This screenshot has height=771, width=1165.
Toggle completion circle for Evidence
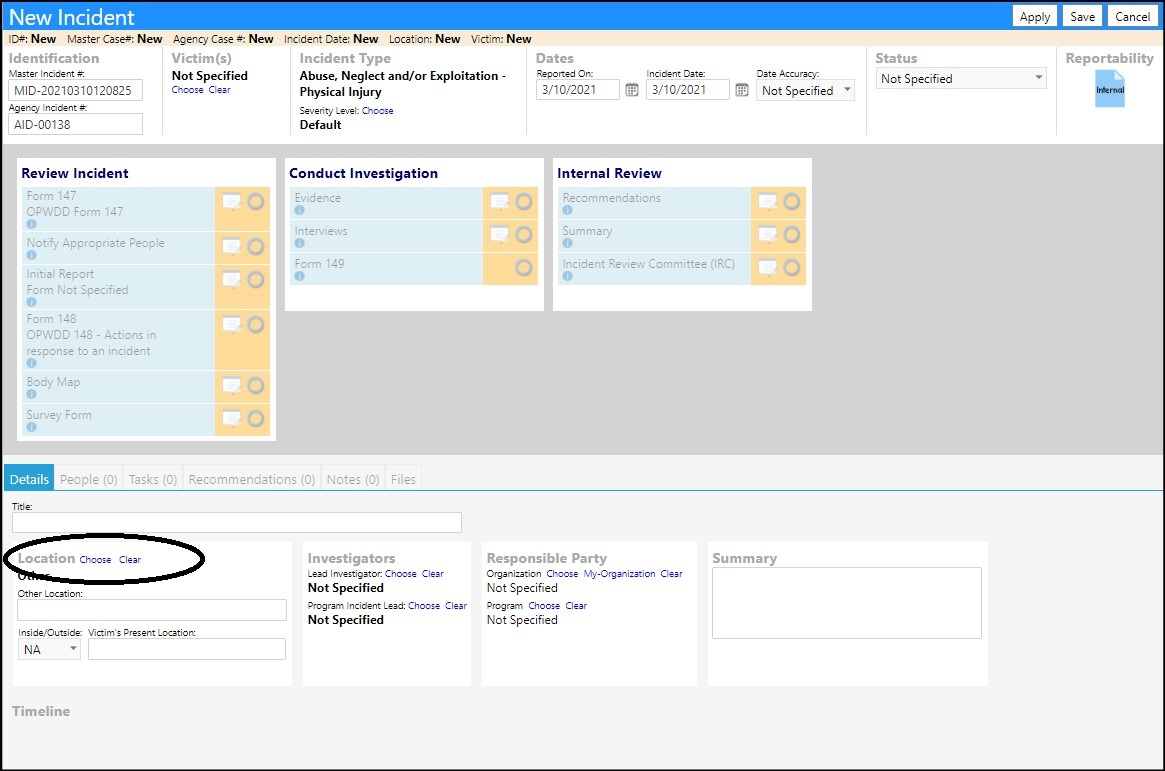click(x=524, y=201)
